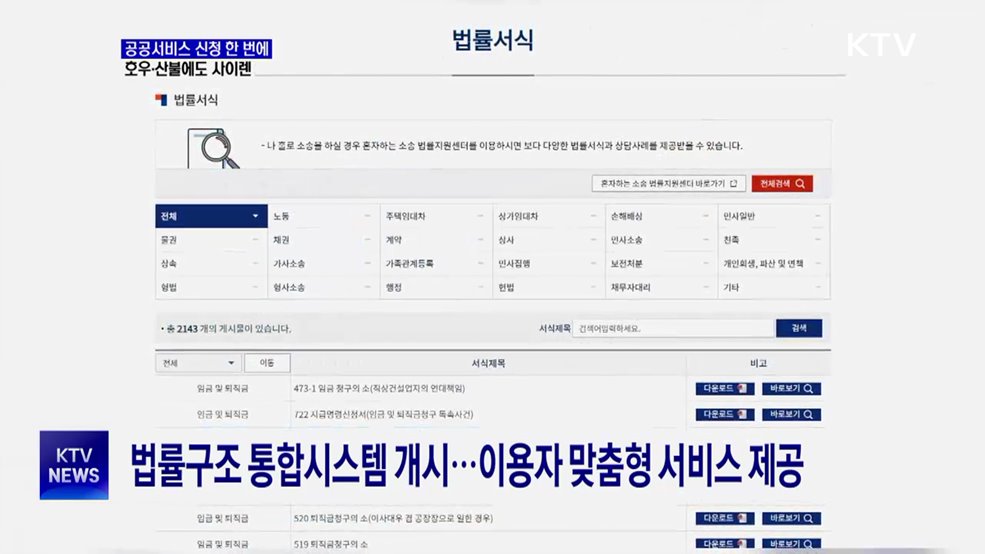Viewport: 985px width, 554px height.
Task: Preview 473-1 임금 청구의 소 with 바로보기
Action: (791, 389)
